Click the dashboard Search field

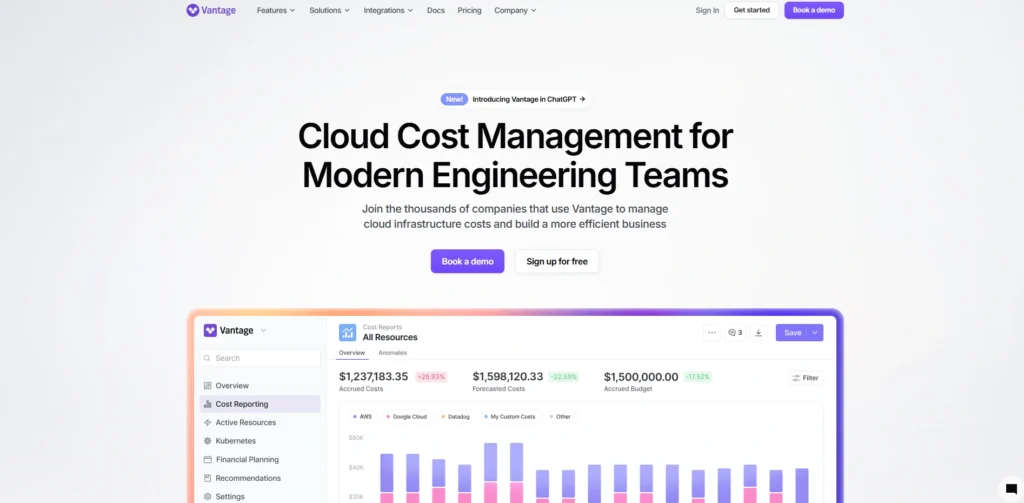[260, 358]
